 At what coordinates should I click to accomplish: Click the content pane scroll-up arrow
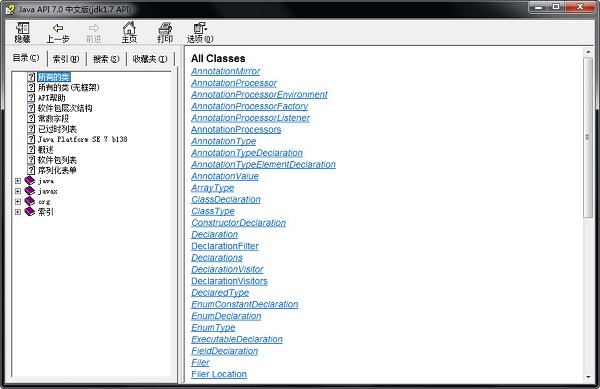coord(588,52)
